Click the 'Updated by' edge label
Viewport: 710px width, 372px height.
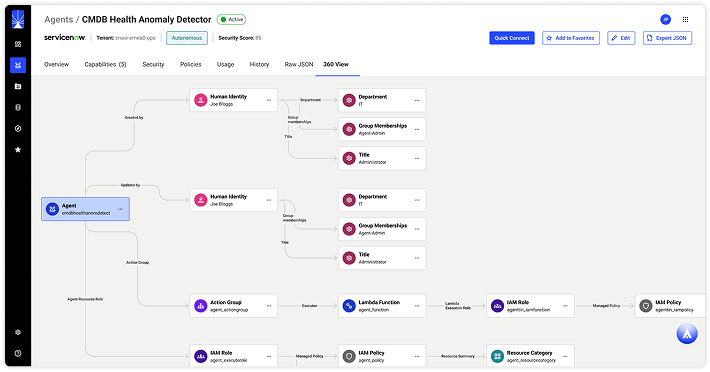pos(130,185)
